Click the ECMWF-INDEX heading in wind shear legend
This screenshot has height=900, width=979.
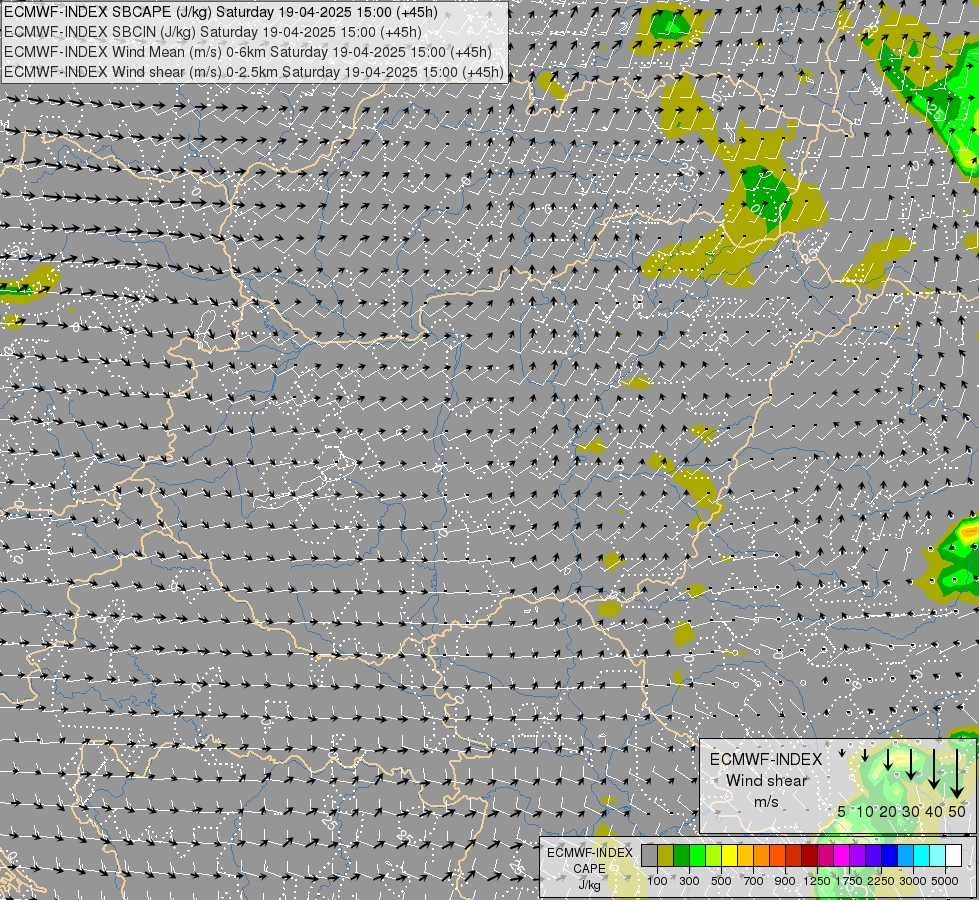(x=766, y=759)
